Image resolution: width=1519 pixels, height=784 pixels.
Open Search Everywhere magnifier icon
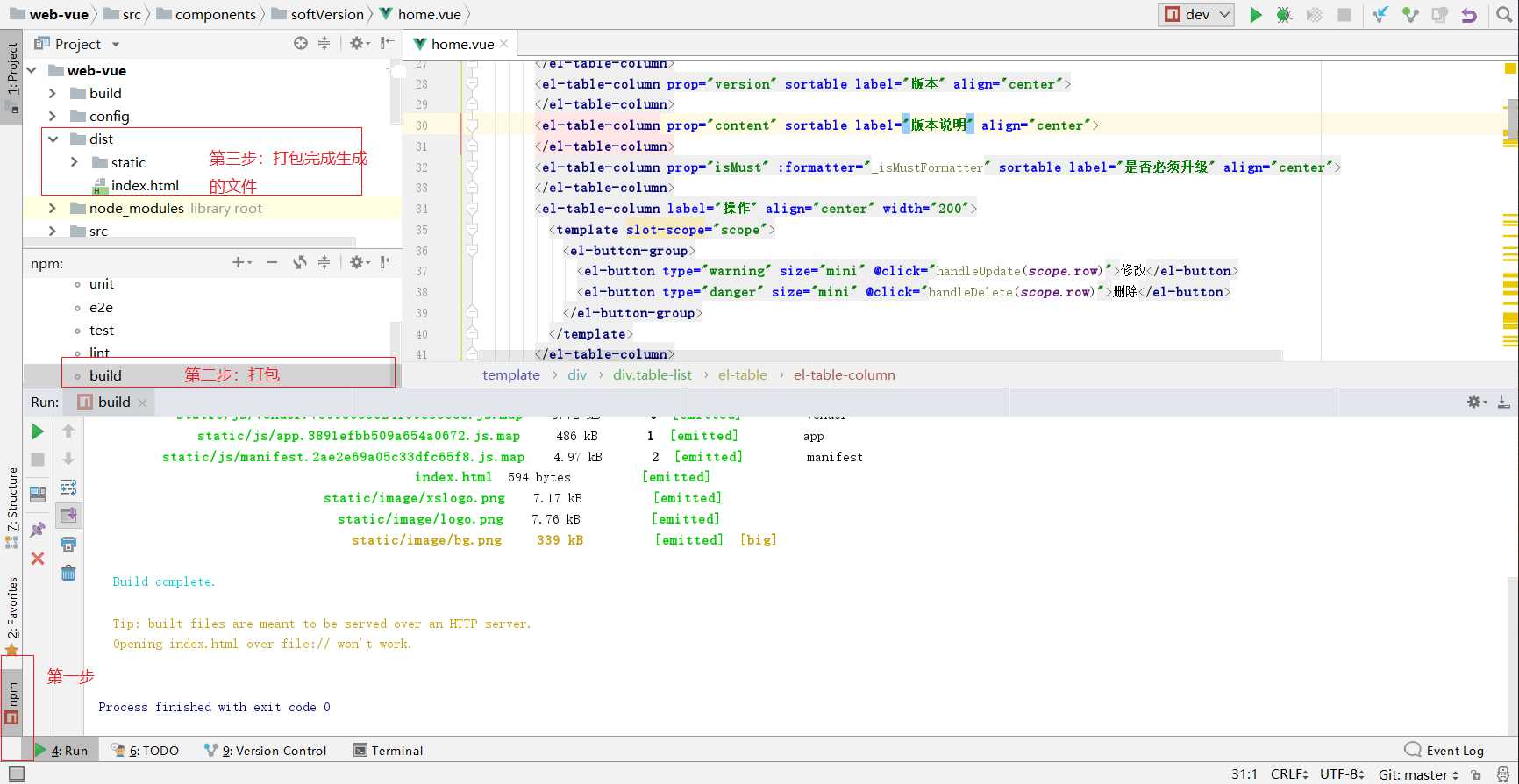point(1503,15)
